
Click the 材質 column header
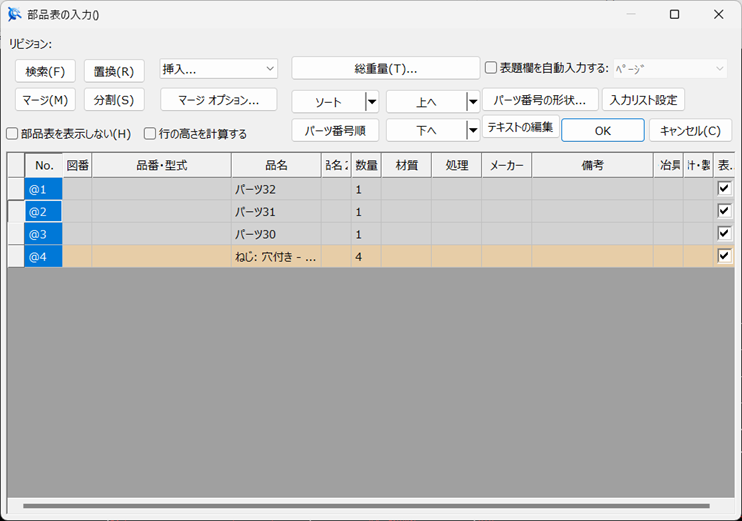click(406, 165)
